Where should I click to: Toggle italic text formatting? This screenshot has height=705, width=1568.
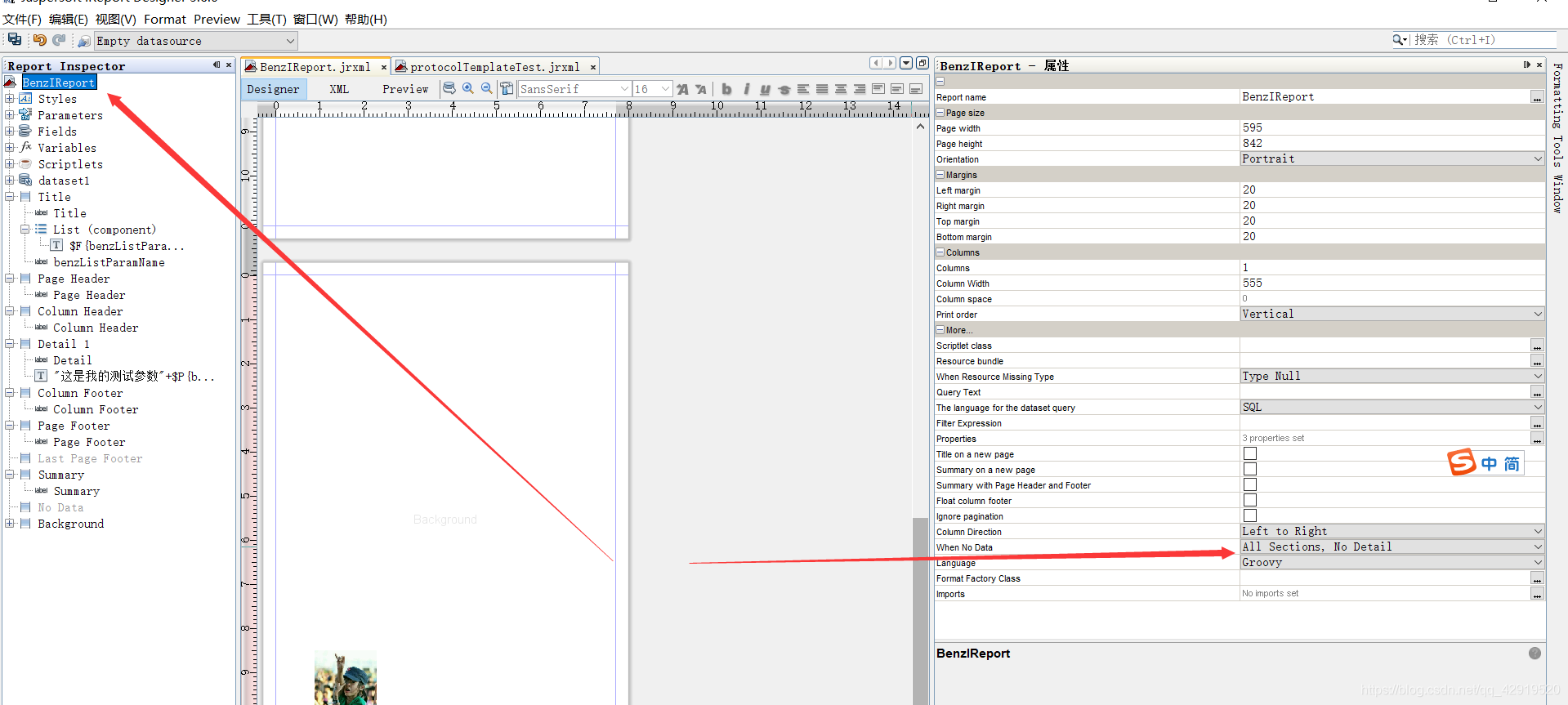(x=746, y=89)
